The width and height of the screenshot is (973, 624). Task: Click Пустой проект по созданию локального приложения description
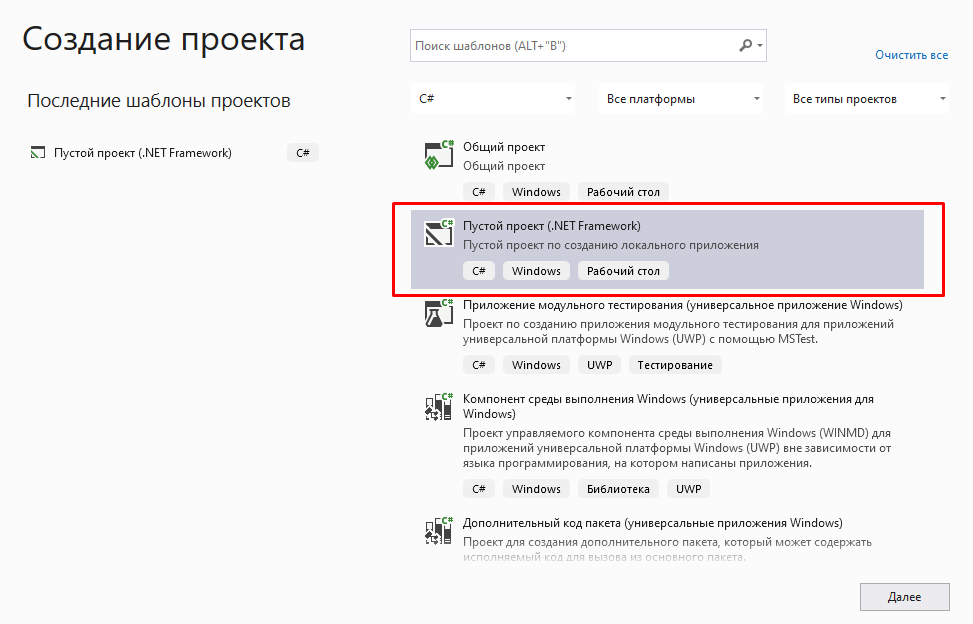click(x=611, y=245)
